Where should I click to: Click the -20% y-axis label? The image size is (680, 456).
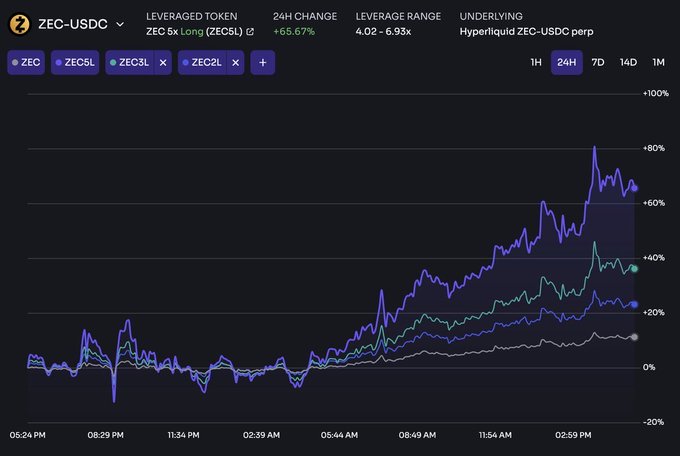653,422
